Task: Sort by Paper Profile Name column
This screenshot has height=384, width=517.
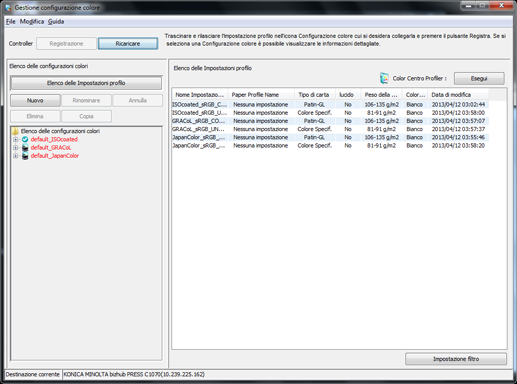Action: tap(261, 95)
